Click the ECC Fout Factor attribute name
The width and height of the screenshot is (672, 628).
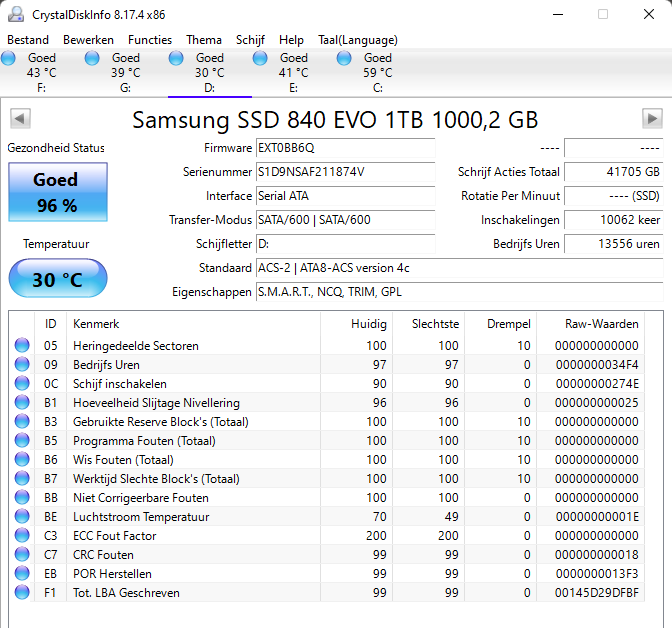click(114, 536)
